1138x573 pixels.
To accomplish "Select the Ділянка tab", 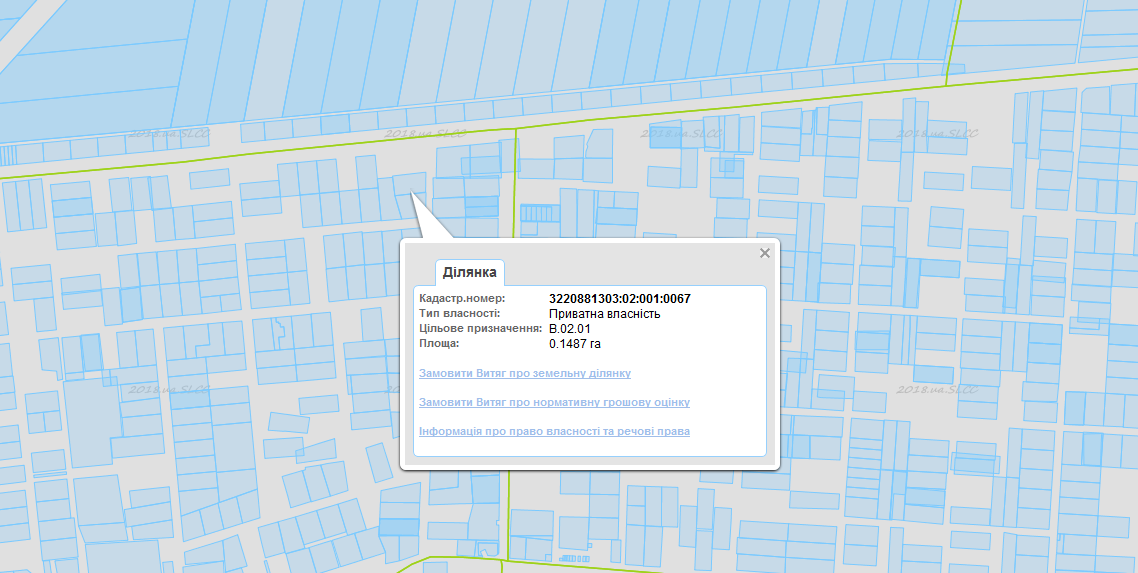I will (469, 272).
